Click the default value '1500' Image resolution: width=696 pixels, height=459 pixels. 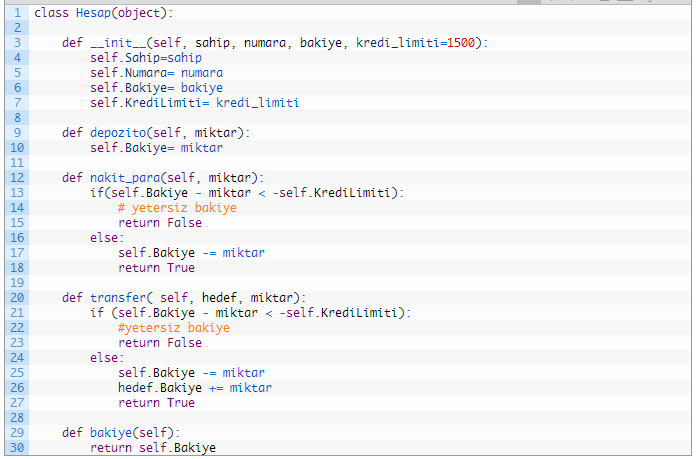click(461, 43)
